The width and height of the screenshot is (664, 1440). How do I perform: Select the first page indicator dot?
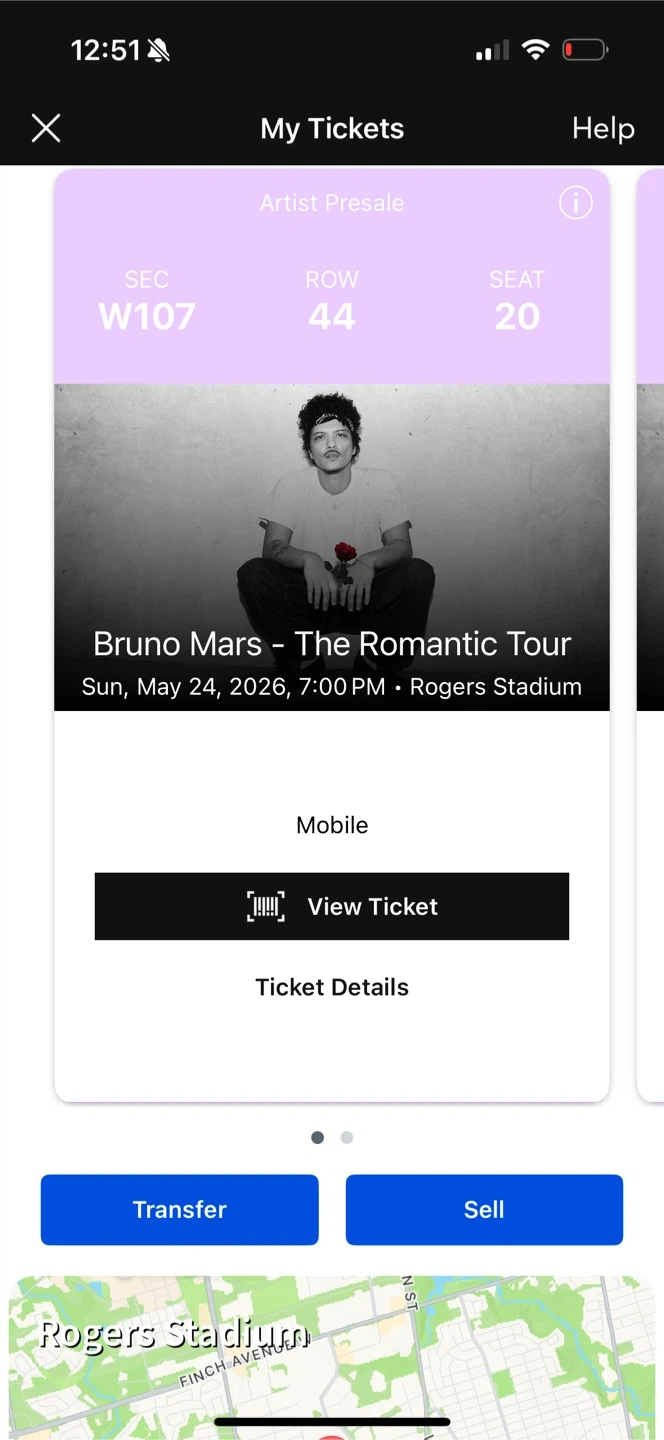[x=318, y=1137]
